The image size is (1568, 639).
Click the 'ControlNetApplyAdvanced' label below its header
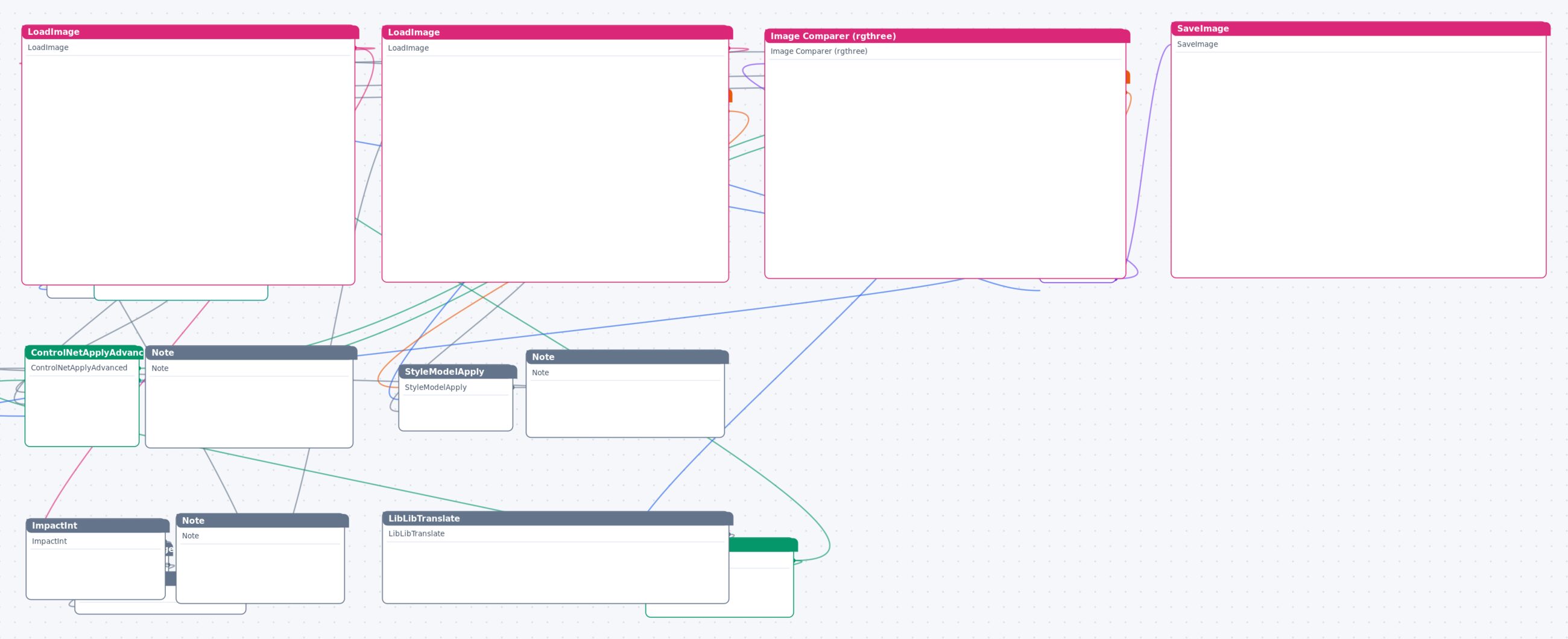[79, 368]
